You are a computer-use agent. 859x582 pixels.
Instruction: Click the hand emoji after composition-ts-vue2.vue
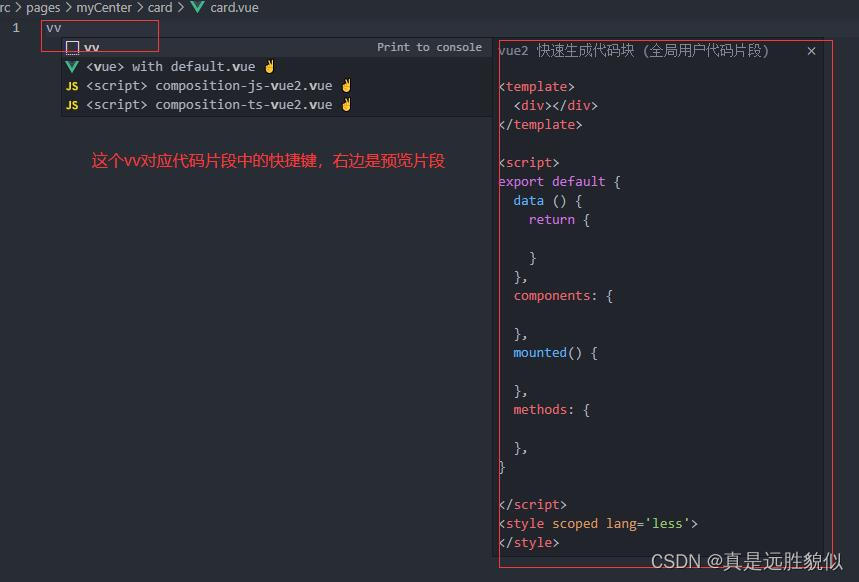pyautogui.click(x=345, y=104)
